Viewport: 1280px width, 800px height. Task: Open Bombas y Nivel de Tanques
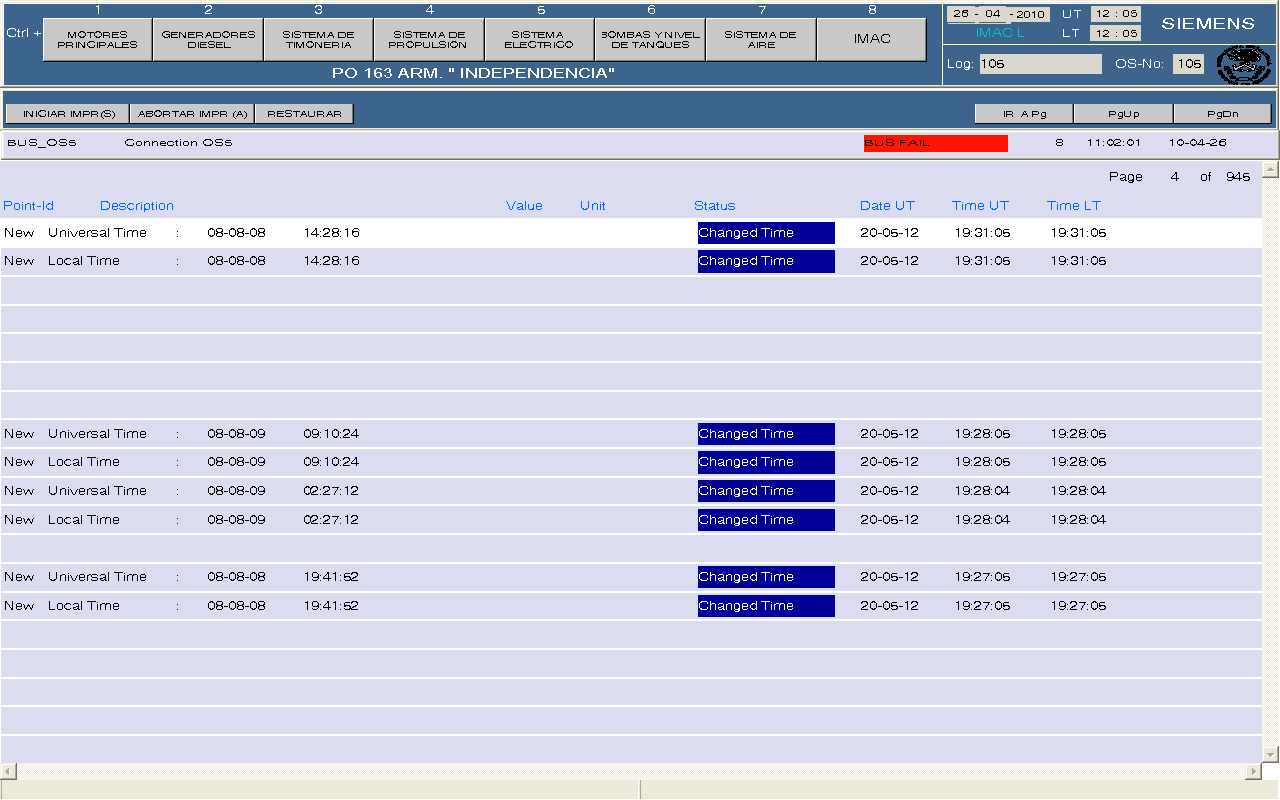650,40
